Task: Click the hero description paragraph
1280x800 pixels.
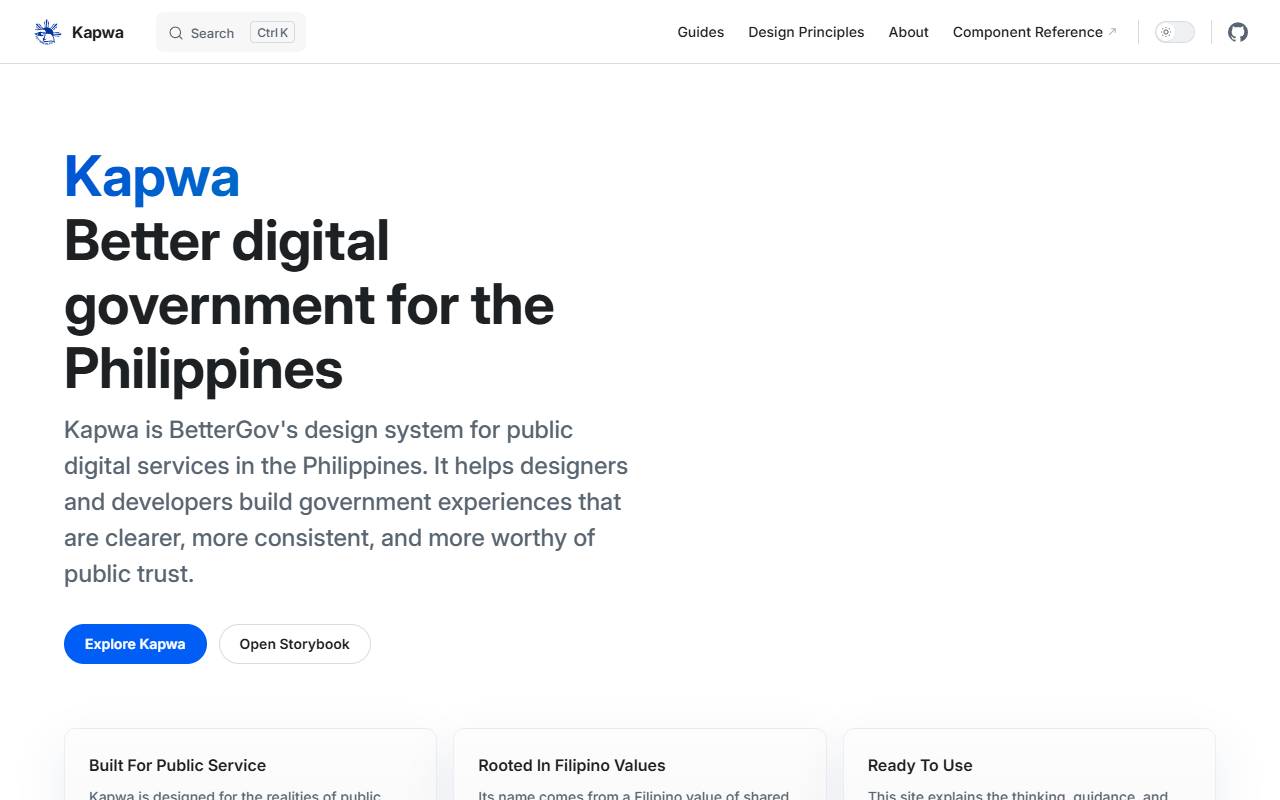Action: pyautogui.click(x=346, y=501)
